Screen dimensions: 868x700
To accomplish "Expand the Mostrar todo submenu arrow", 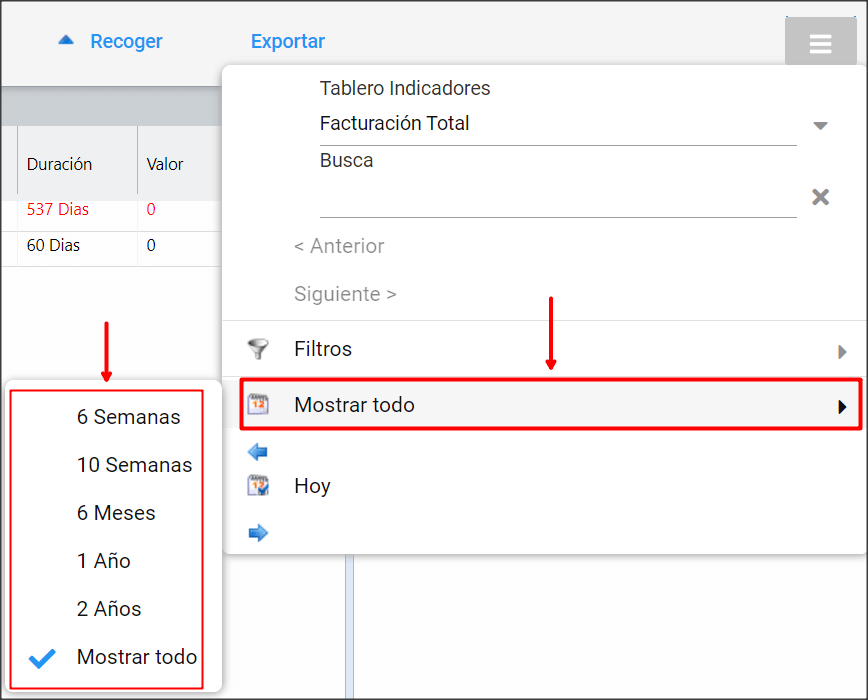I will [x=842, y=407].
